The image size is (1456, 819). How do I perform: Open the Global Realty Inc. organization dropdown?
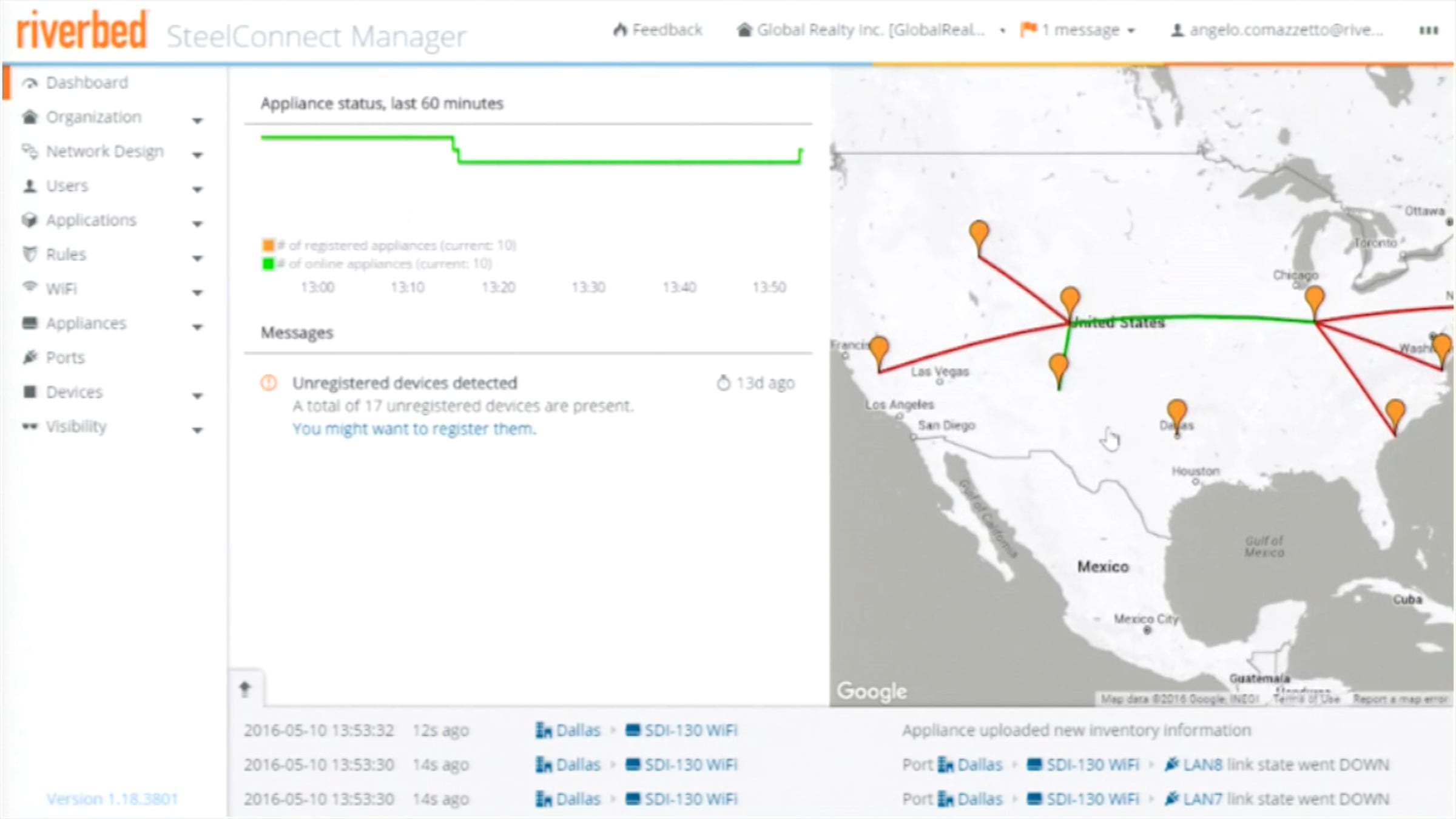pyautogui.click(x=872, y=30)
